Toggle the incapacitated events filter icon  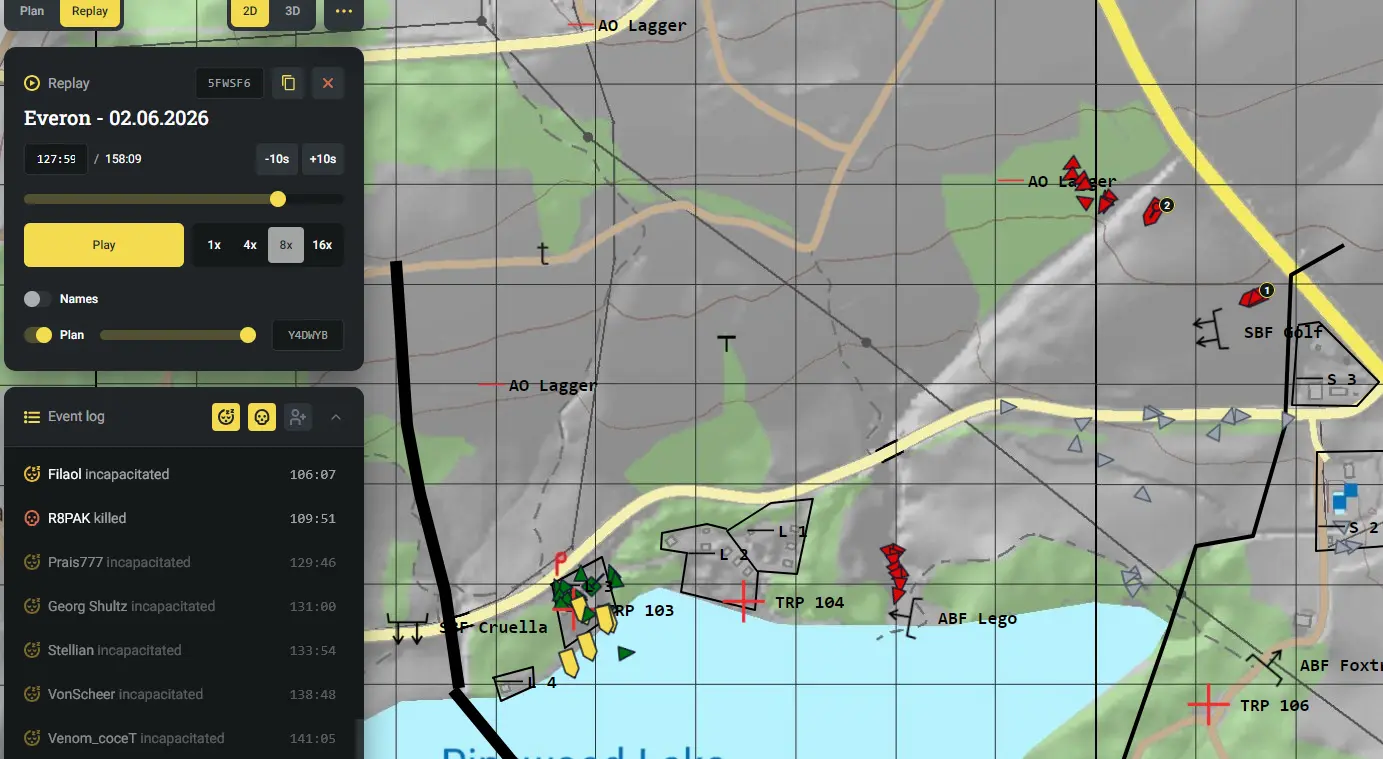tap(226, 417)
